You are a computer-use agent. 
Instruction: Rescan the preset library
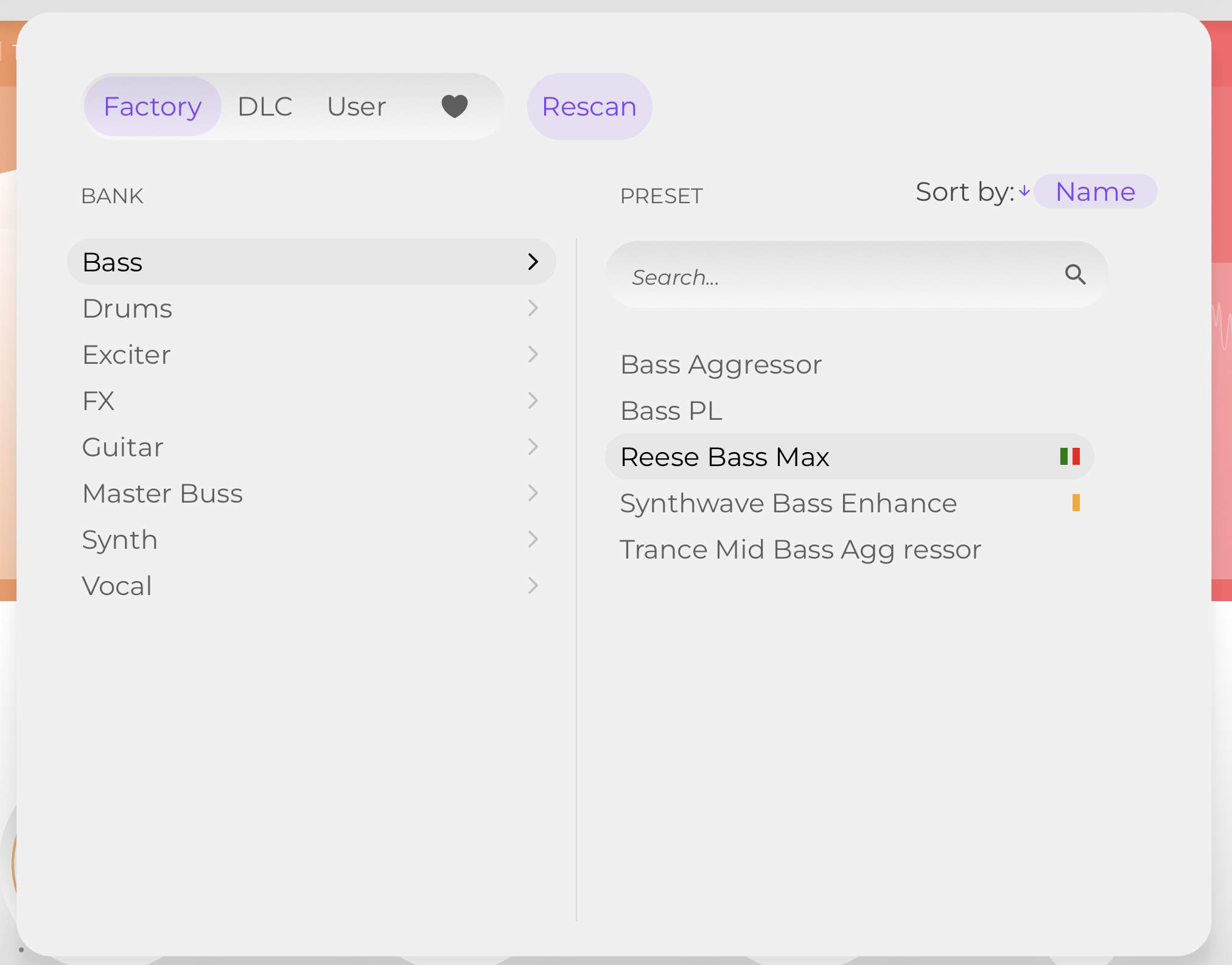[x=589, y=106]
